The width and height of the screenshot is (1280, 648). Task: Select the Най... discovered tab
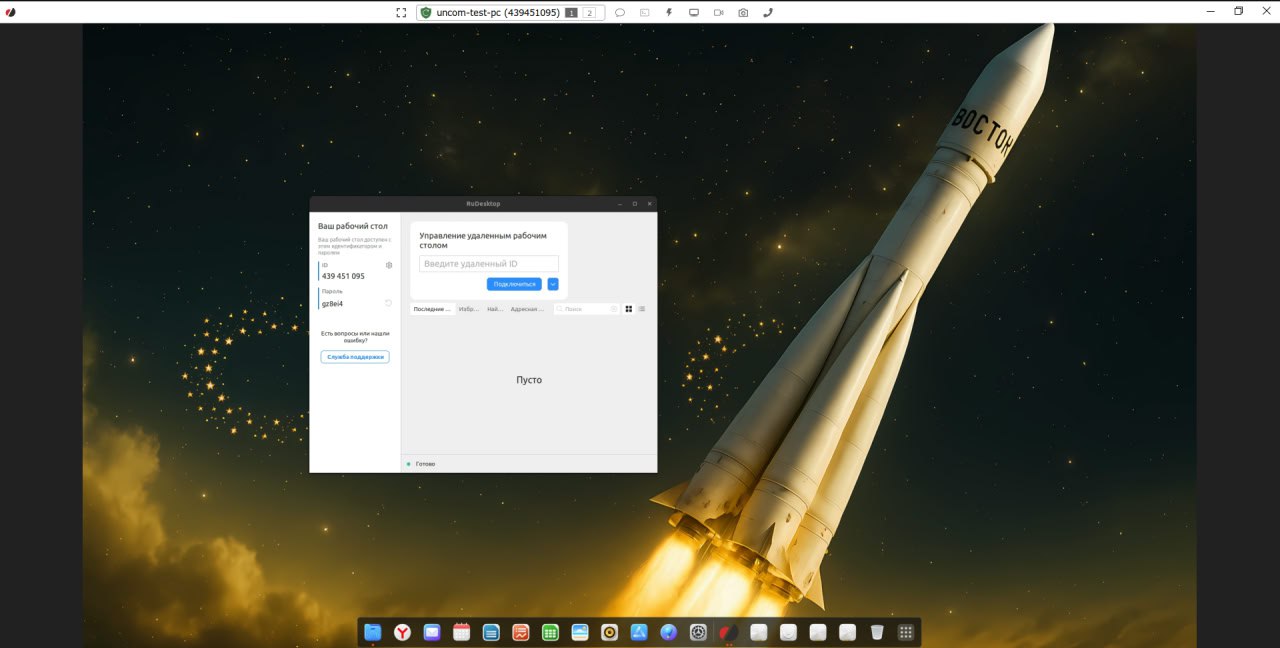point(495,309)
